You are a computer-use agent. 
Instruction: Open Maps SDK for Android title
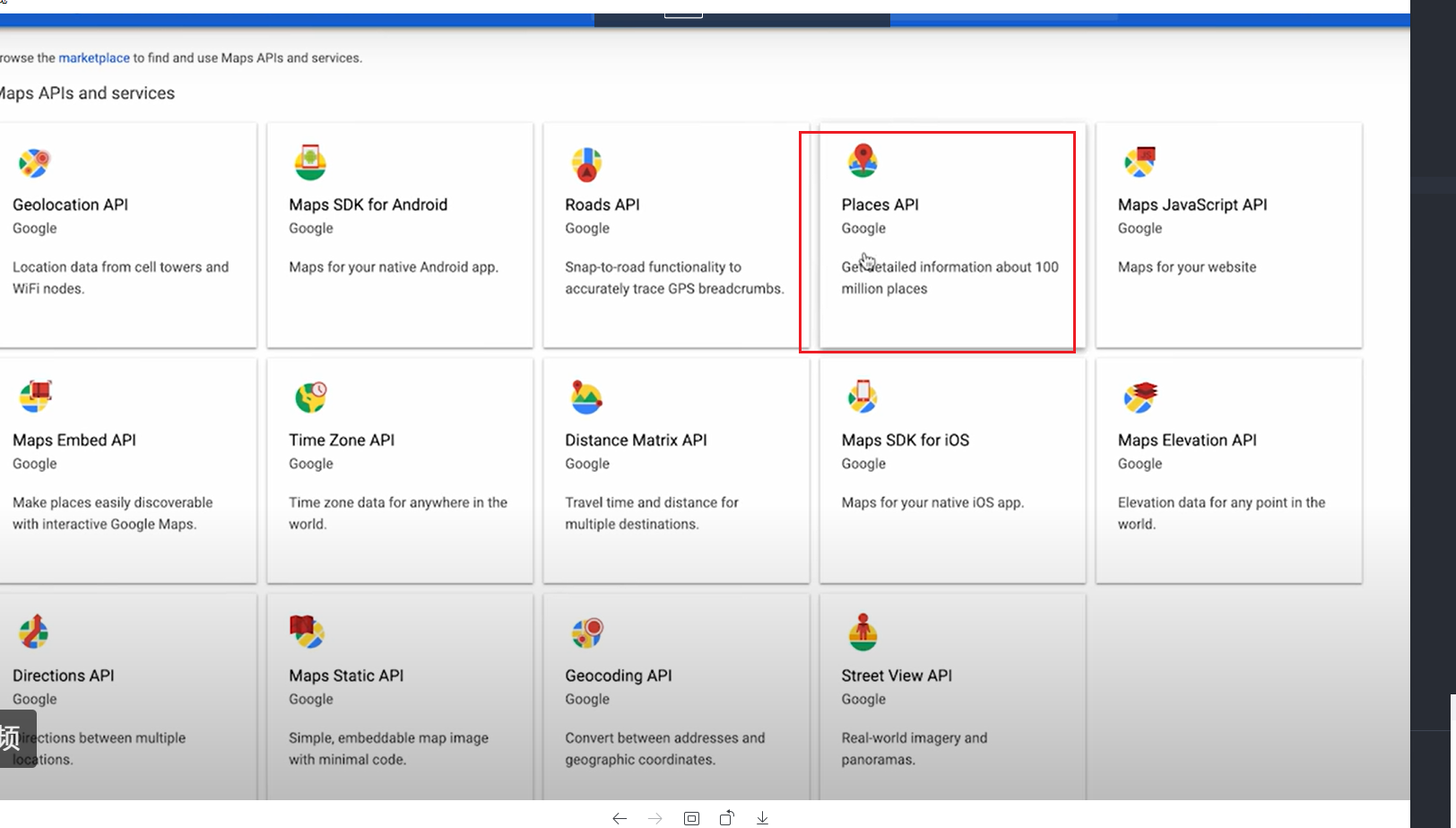point(368,205)
